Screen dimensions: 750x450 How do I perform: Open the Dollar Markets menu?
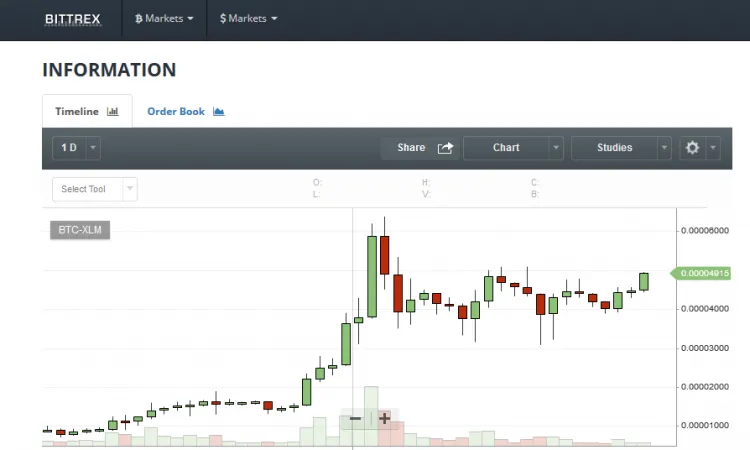click(x=248, y=19)
